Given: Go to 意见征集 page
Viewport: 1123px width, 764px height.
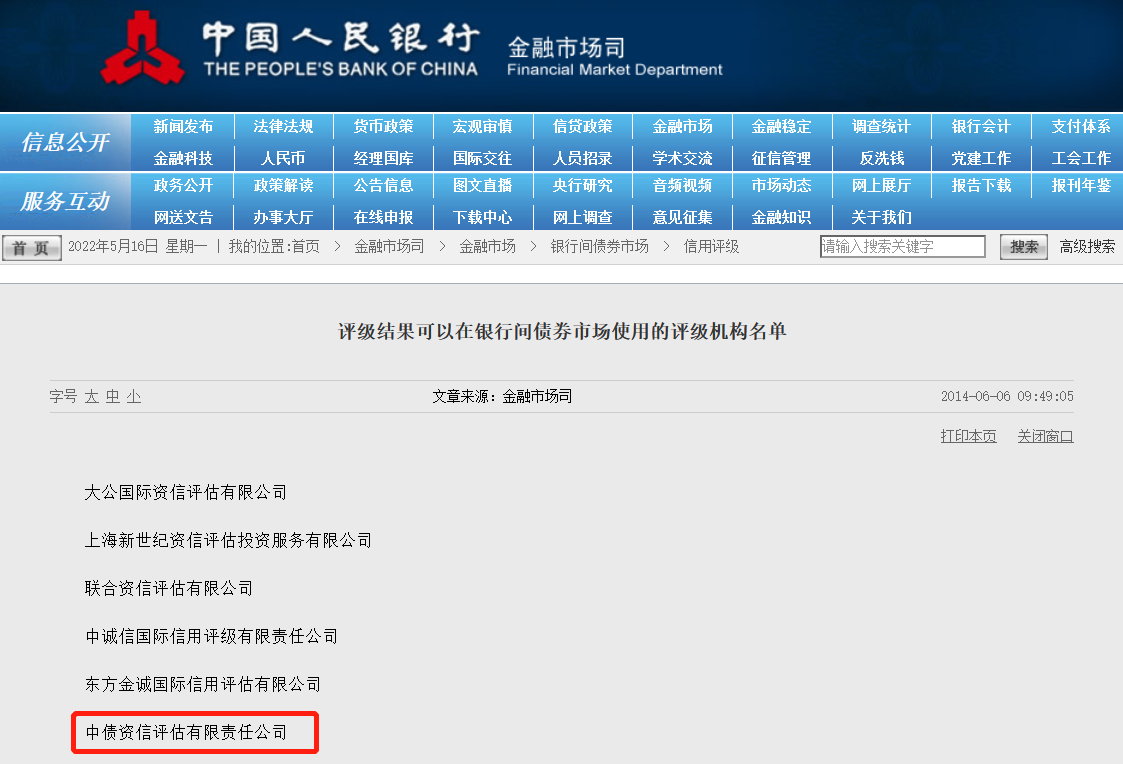Looking at the screenshot, I should click(x=683, y=217).
